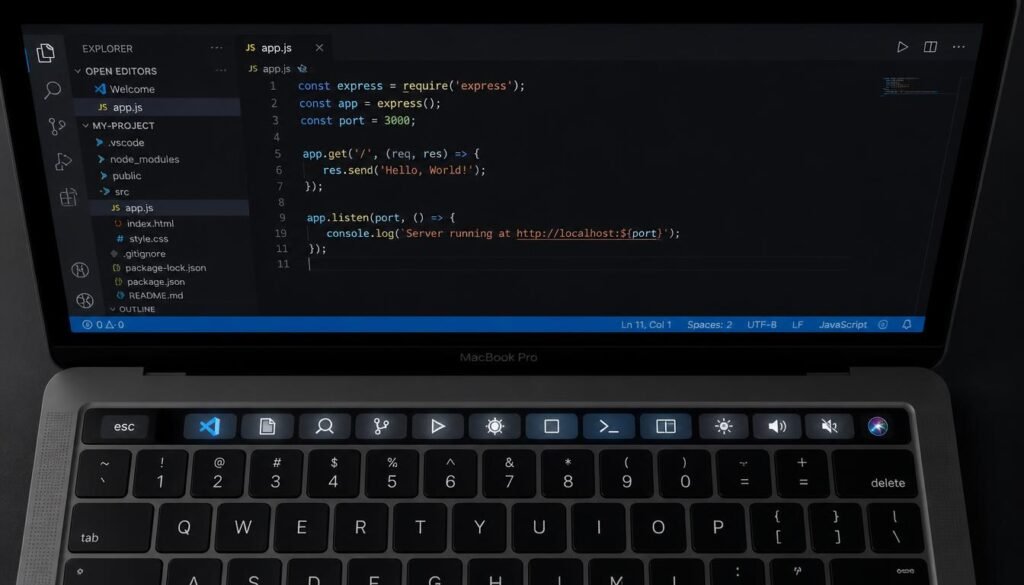Click 'res.send' on code line 6
This screenshot has height=585, width=1024.
348,170
